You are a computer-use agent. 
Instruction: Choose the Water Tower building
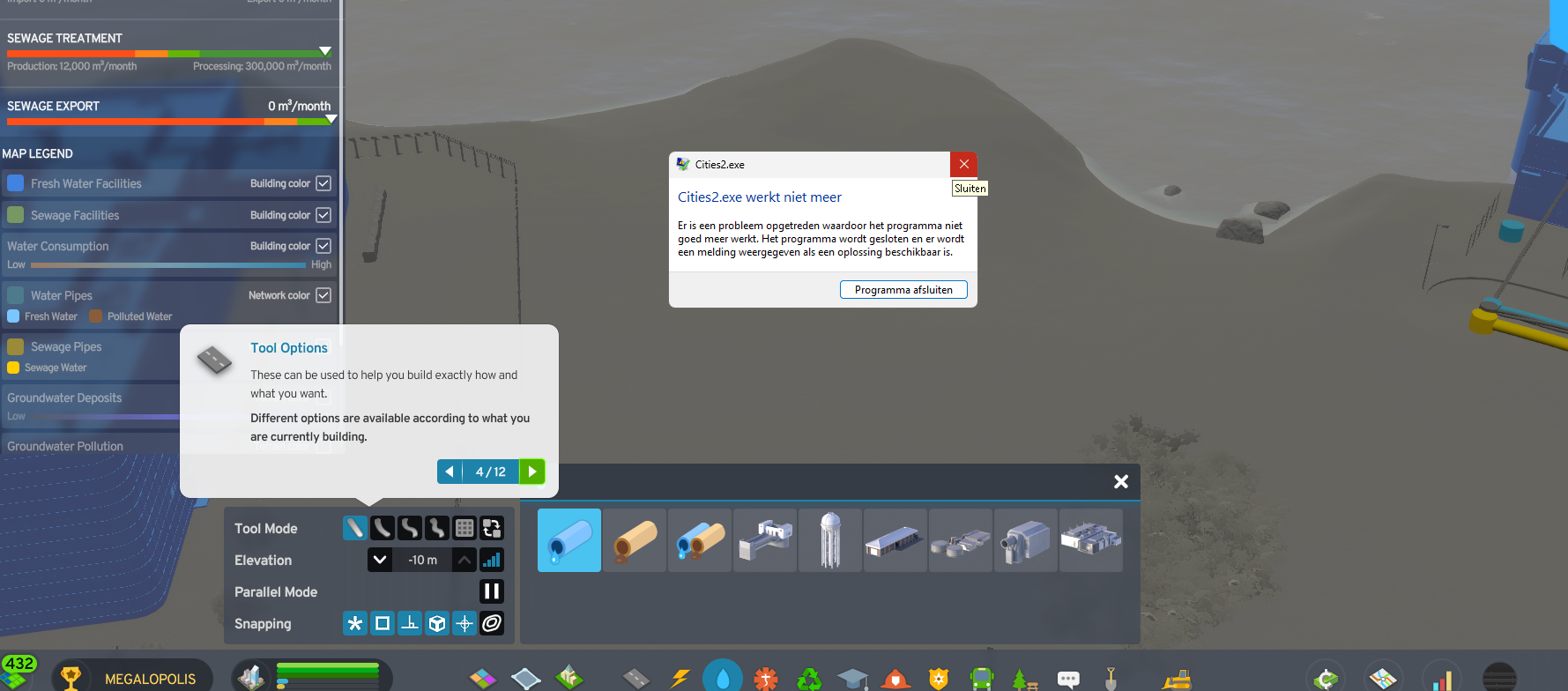click(x=830, y=540)
